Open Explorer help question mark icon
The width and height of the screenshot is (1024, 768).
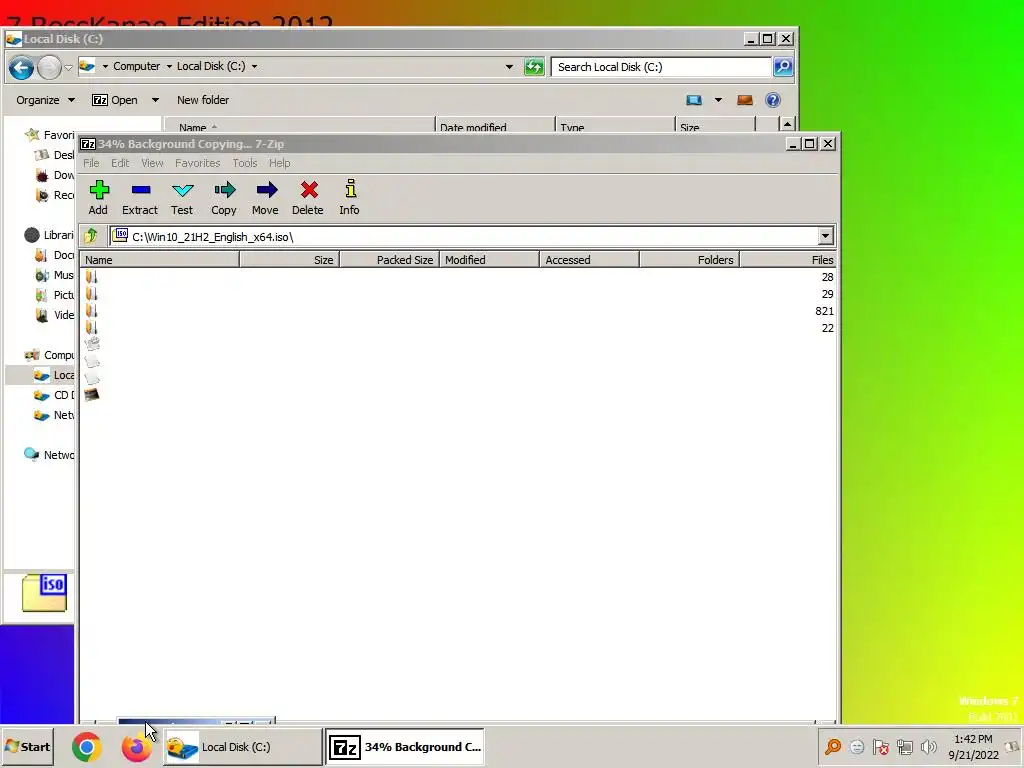coord(773,100)
